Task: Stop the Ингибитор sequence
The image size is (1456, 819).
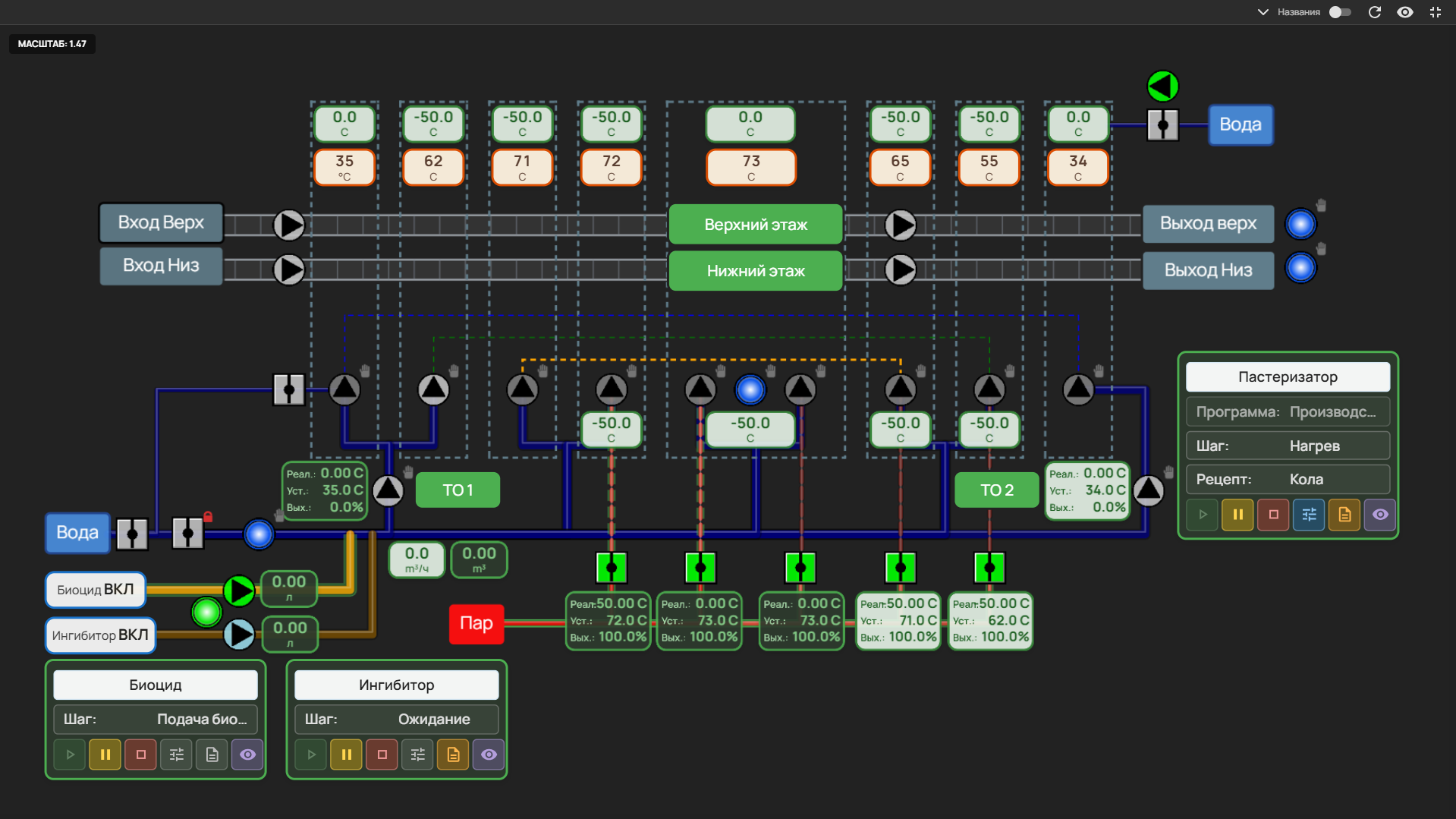Action: point(382,754)
